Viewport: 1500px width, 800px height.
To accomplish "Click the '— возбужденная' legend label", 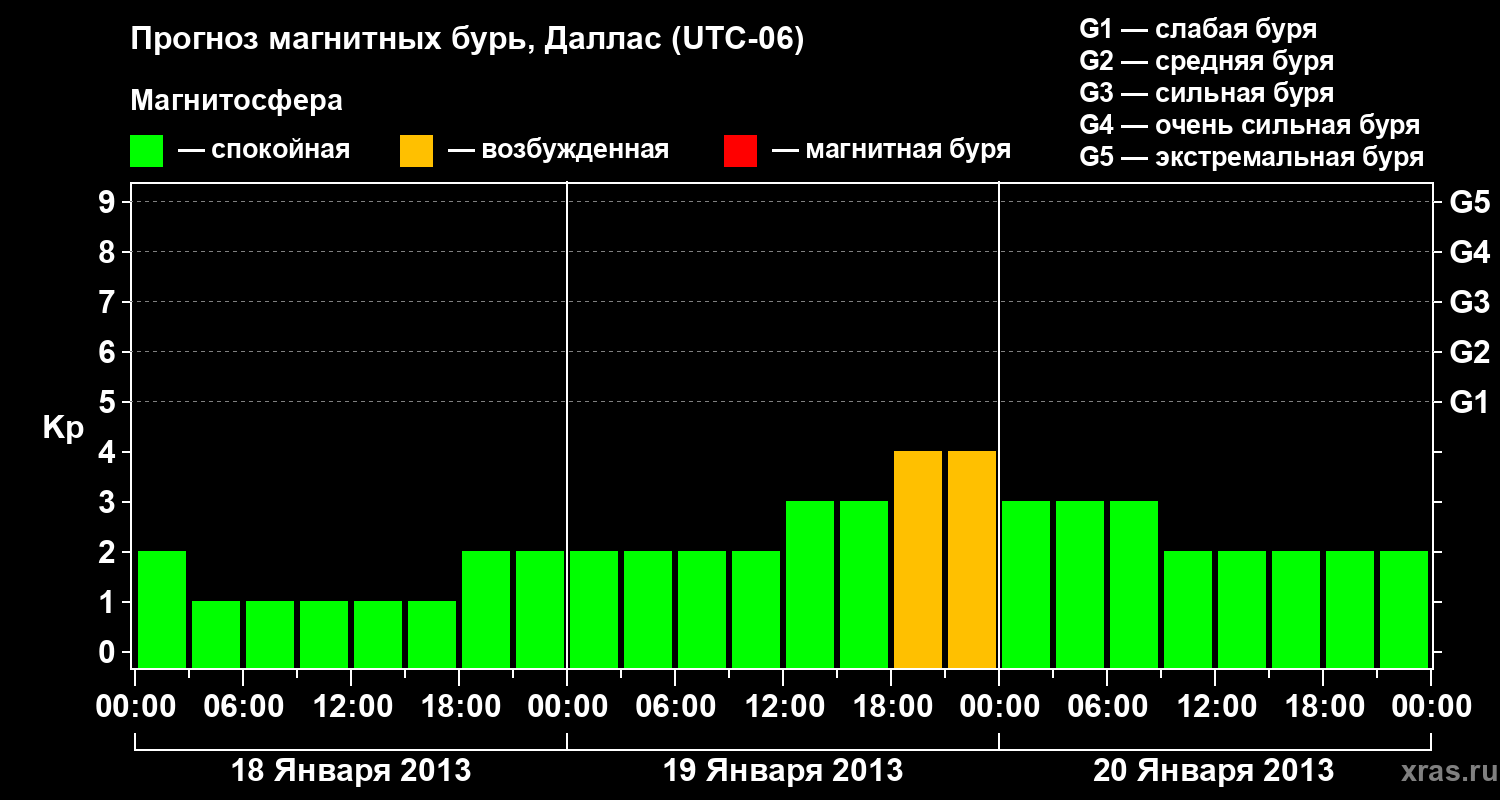I will (x=558, y=150).
